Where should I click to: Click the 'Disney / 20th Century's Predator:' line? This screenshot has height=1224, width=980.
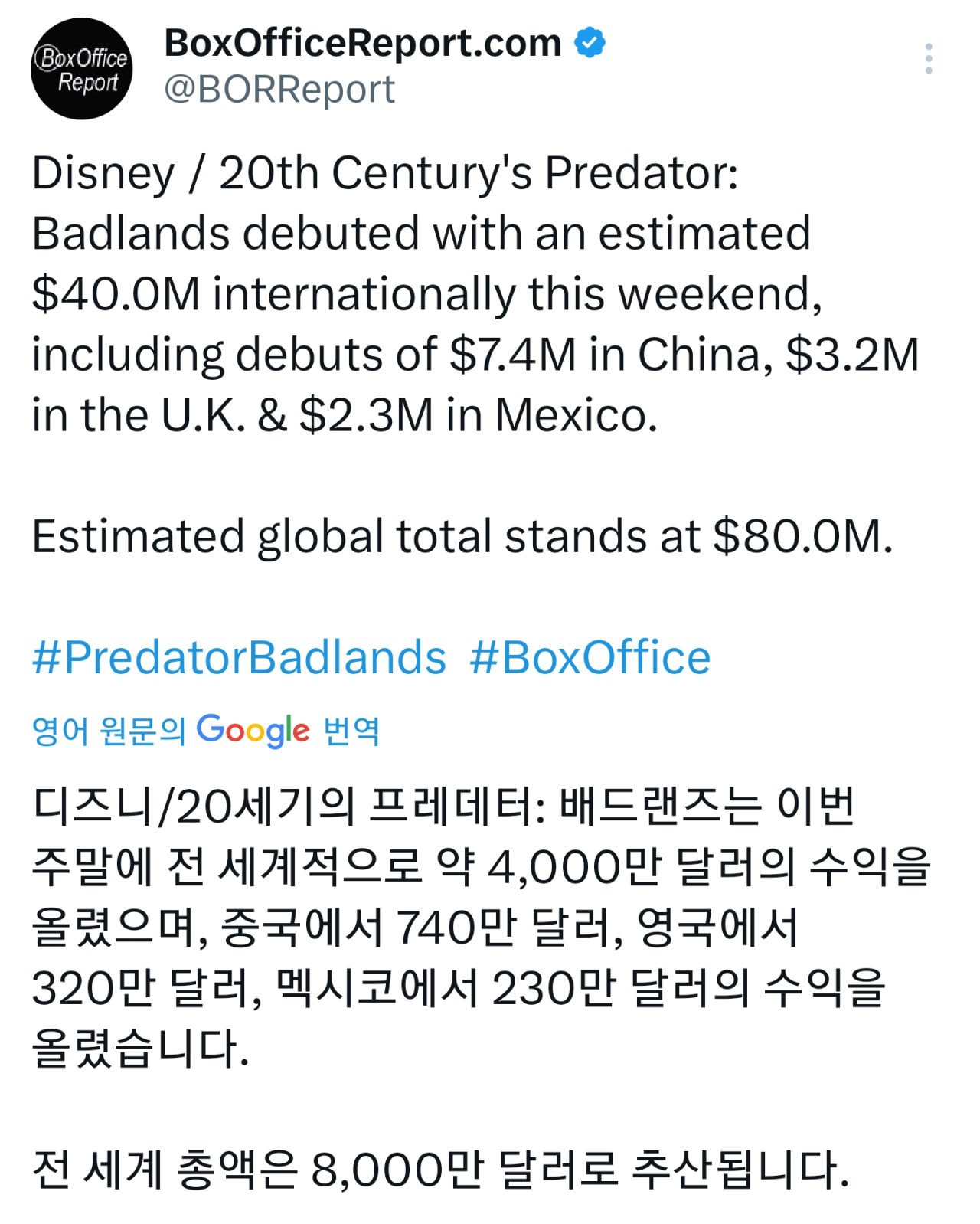(x=384, y=173)
